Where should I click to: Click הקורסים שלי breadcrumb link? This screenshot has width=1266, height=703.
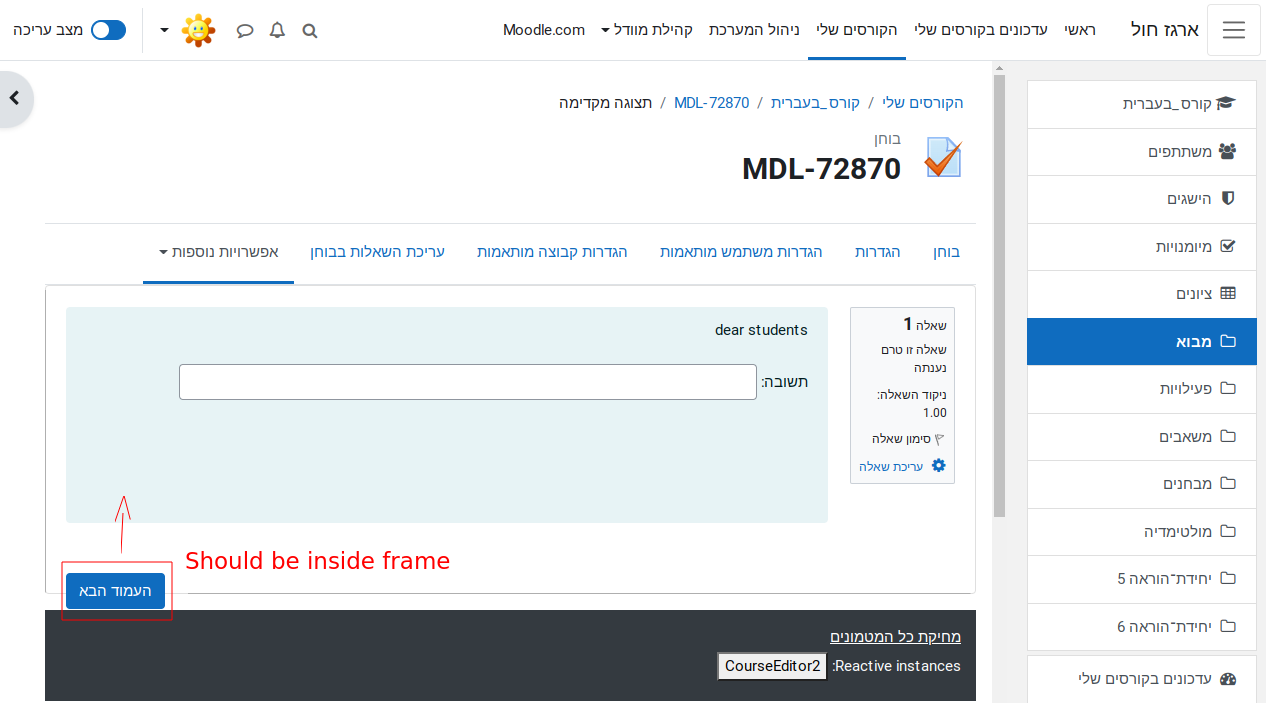click(922, 102)
